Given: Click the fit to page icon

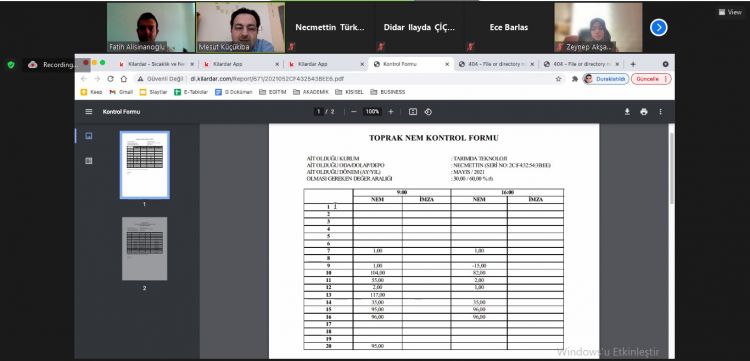Looking at the screenshot, I should 413,112.
